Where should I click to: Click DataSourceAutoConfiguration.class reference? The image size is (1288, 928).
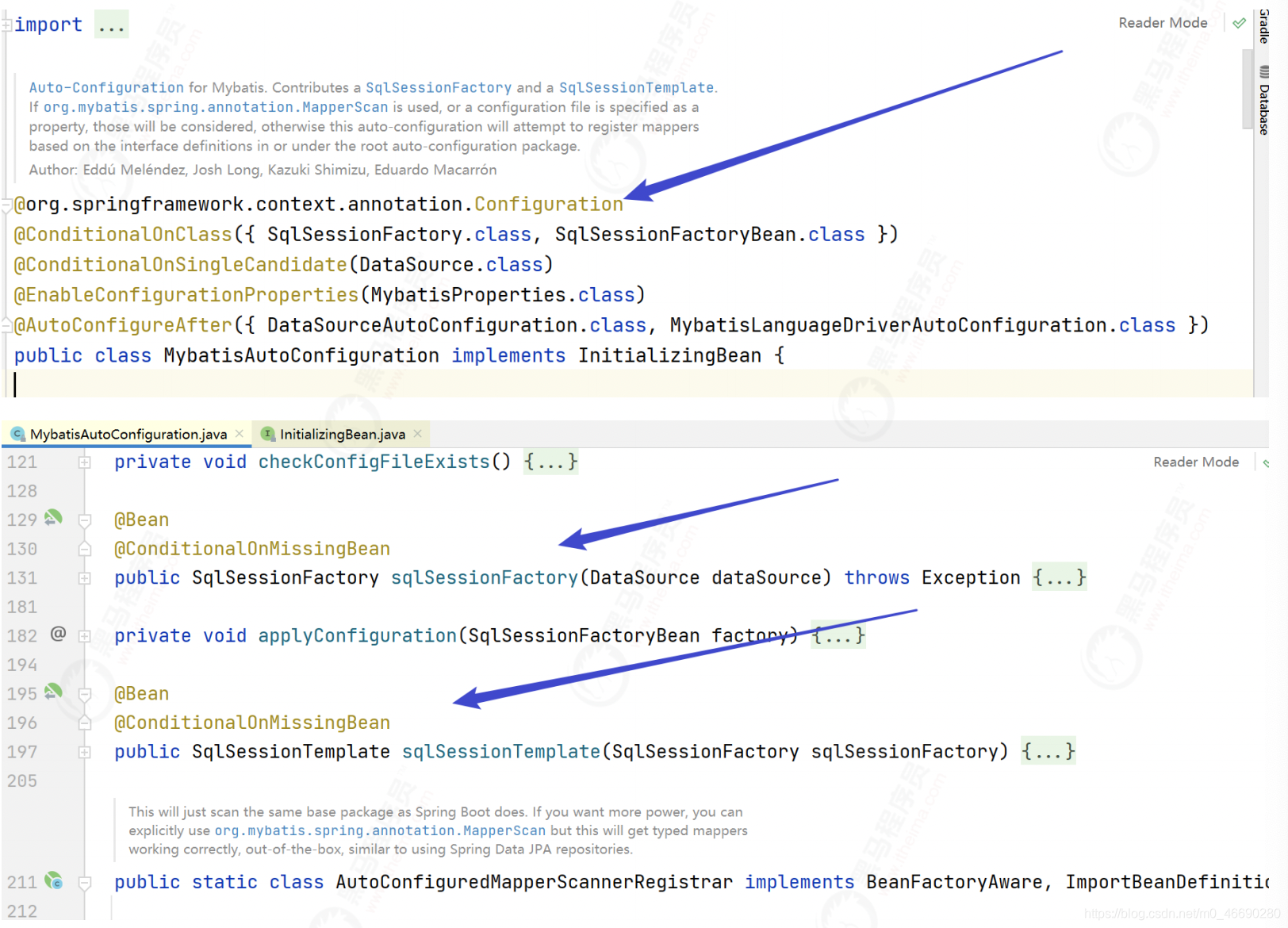[x=457, y=325]
